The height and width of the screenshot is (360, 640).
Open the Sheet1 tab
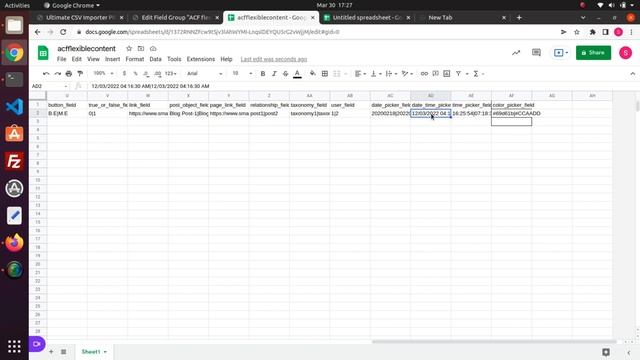[x=94, y=351]
